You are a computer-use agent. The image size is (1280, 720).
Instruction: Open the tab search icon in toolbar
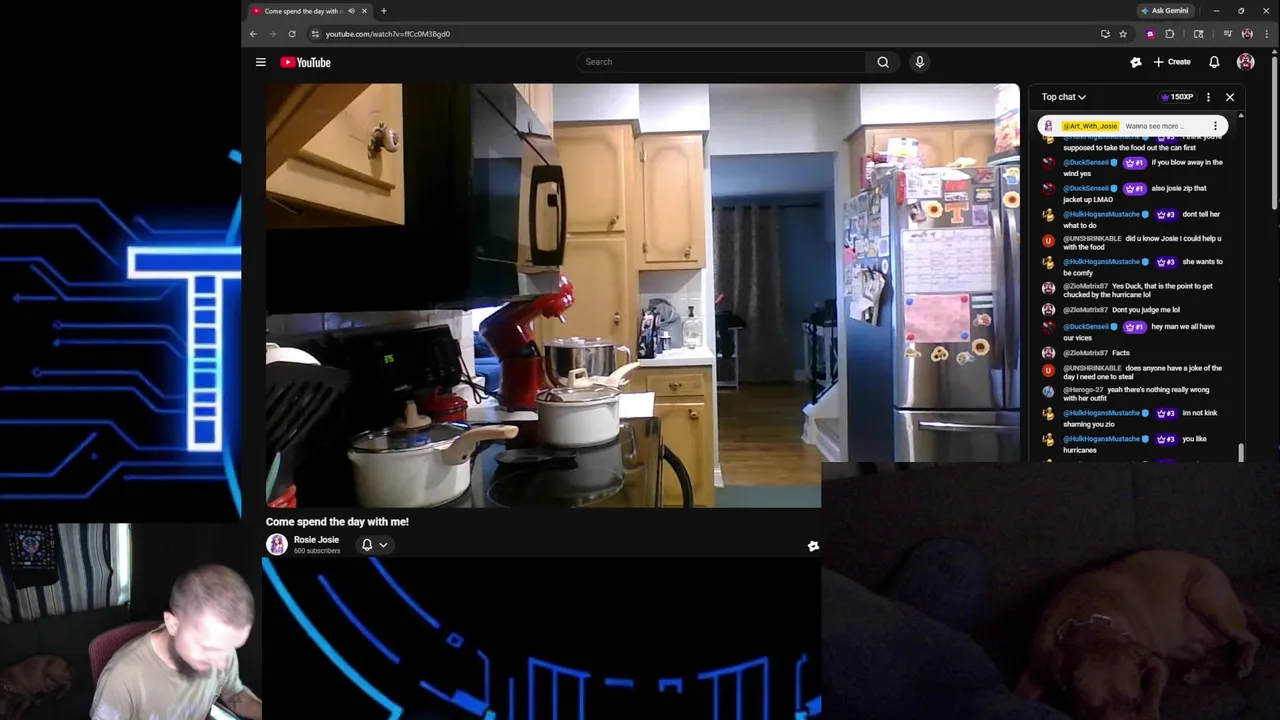click(1199, 34)
